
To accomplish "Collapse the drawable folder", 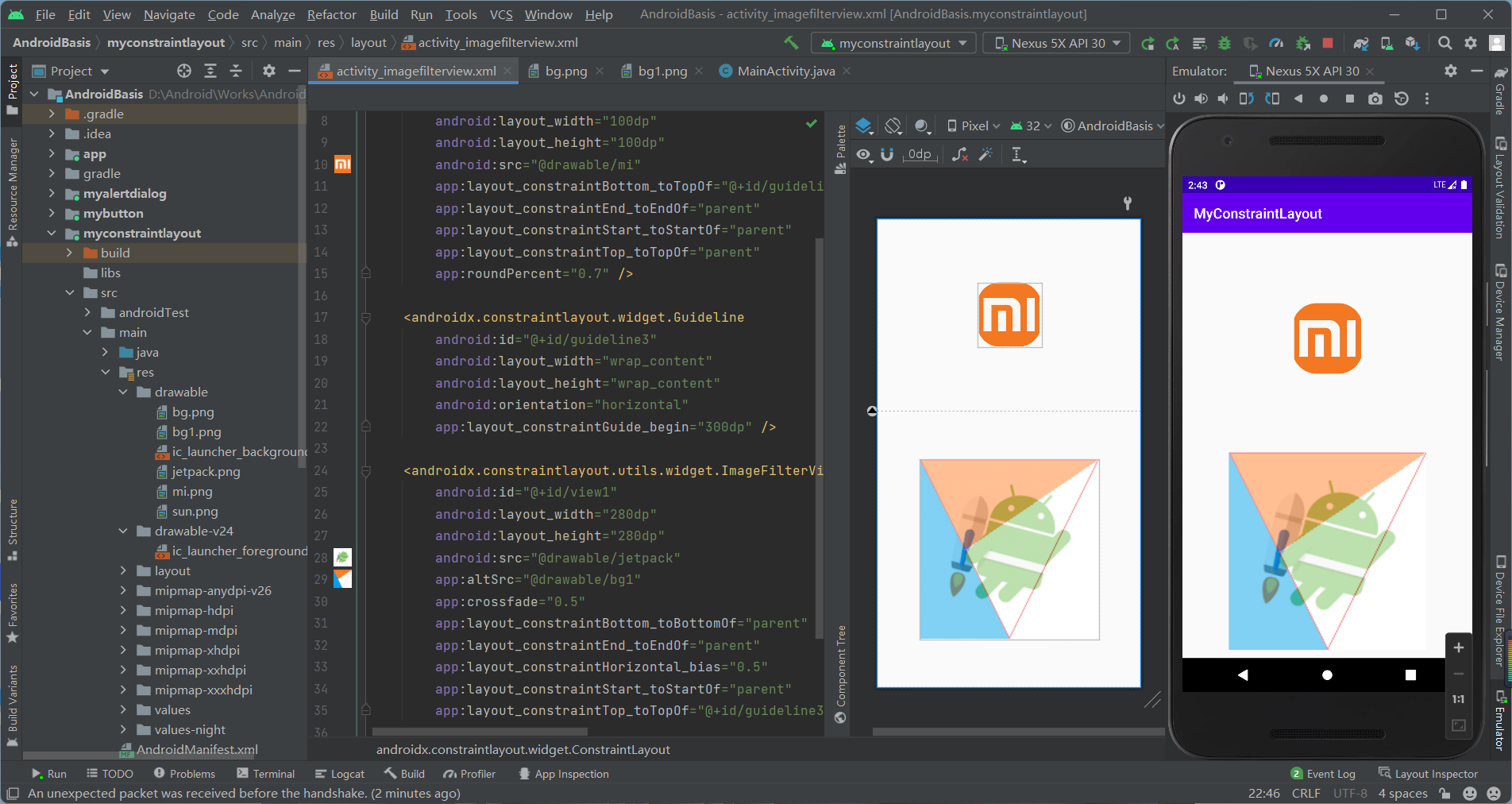I will tap(123, 392).
